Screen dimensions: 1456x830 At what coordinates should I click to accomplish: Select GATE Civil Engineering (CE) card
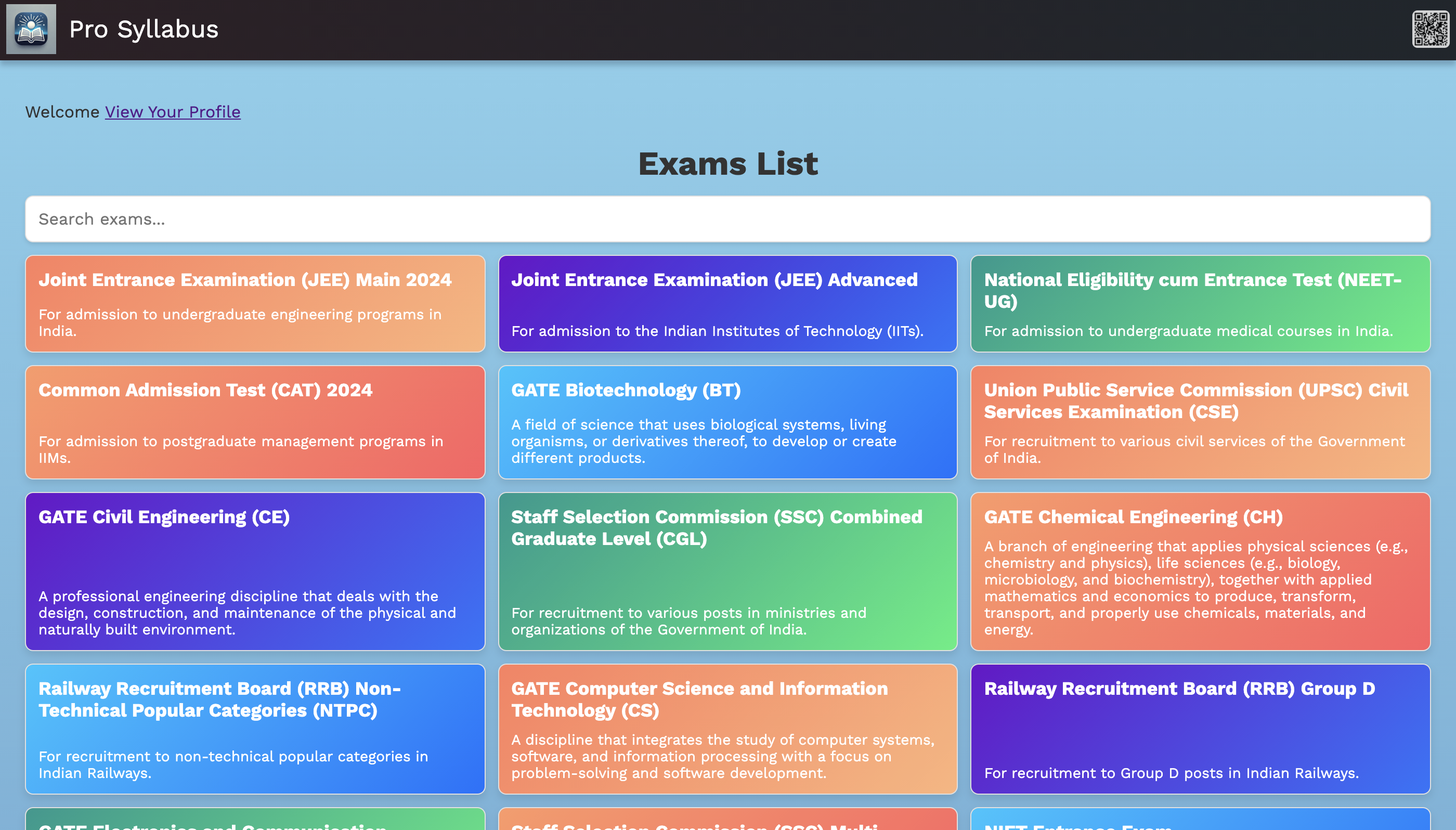(255, 572)
